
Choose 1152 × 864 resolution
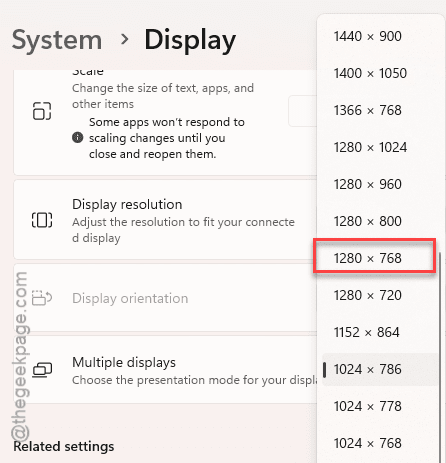point(375,332)
